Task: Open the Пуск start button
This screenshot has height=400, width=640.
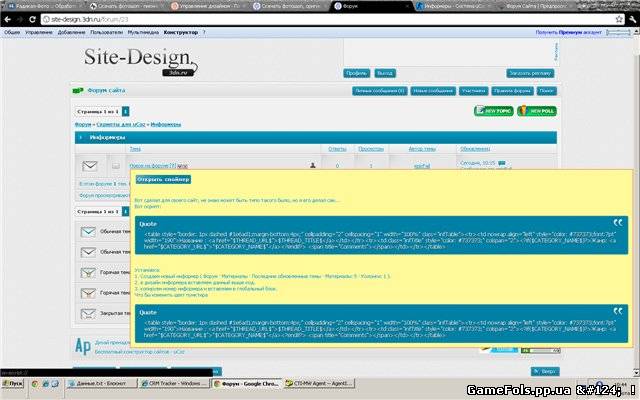Action: (13, 384)
